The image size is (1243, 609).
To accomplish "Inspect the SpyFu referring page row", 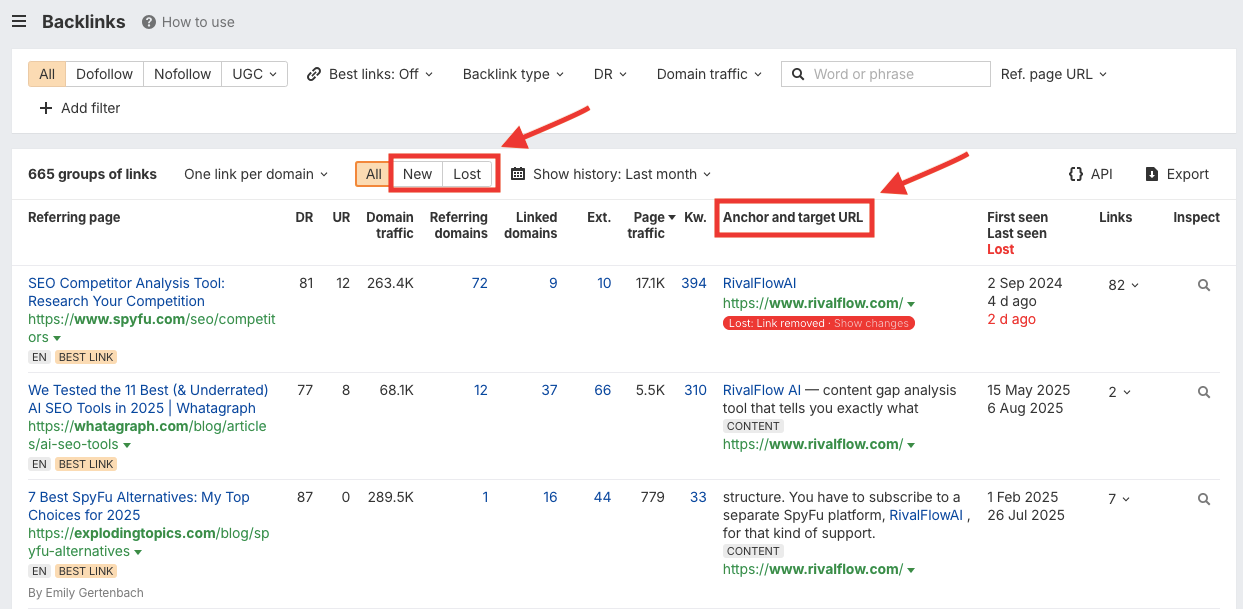I will coord(1203,284).
